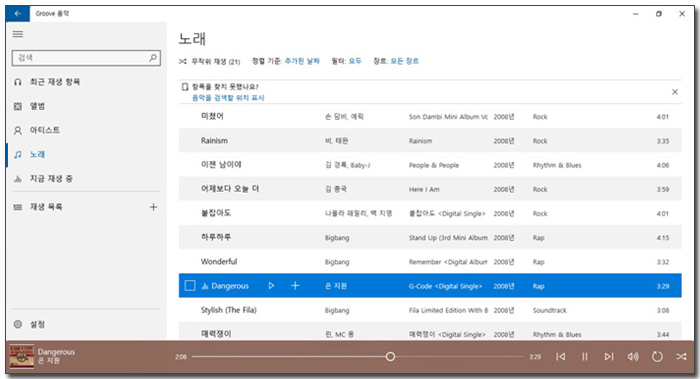Click the album G-Code <Digital Single>
Viewport: 700px width, 379px height.
click(446, 286)
